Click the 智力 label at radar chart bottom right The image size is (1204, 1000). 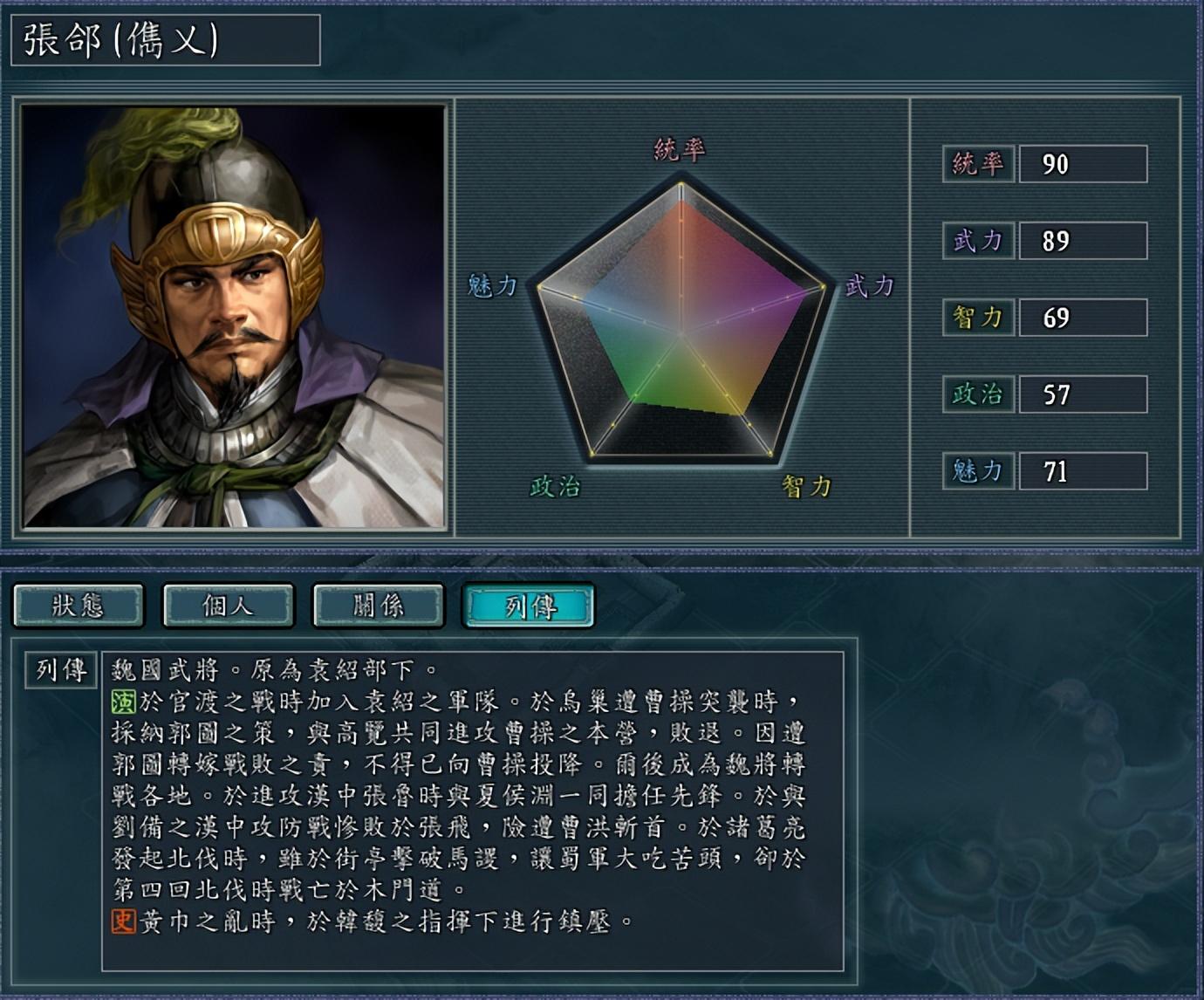[x=806, y=486]
